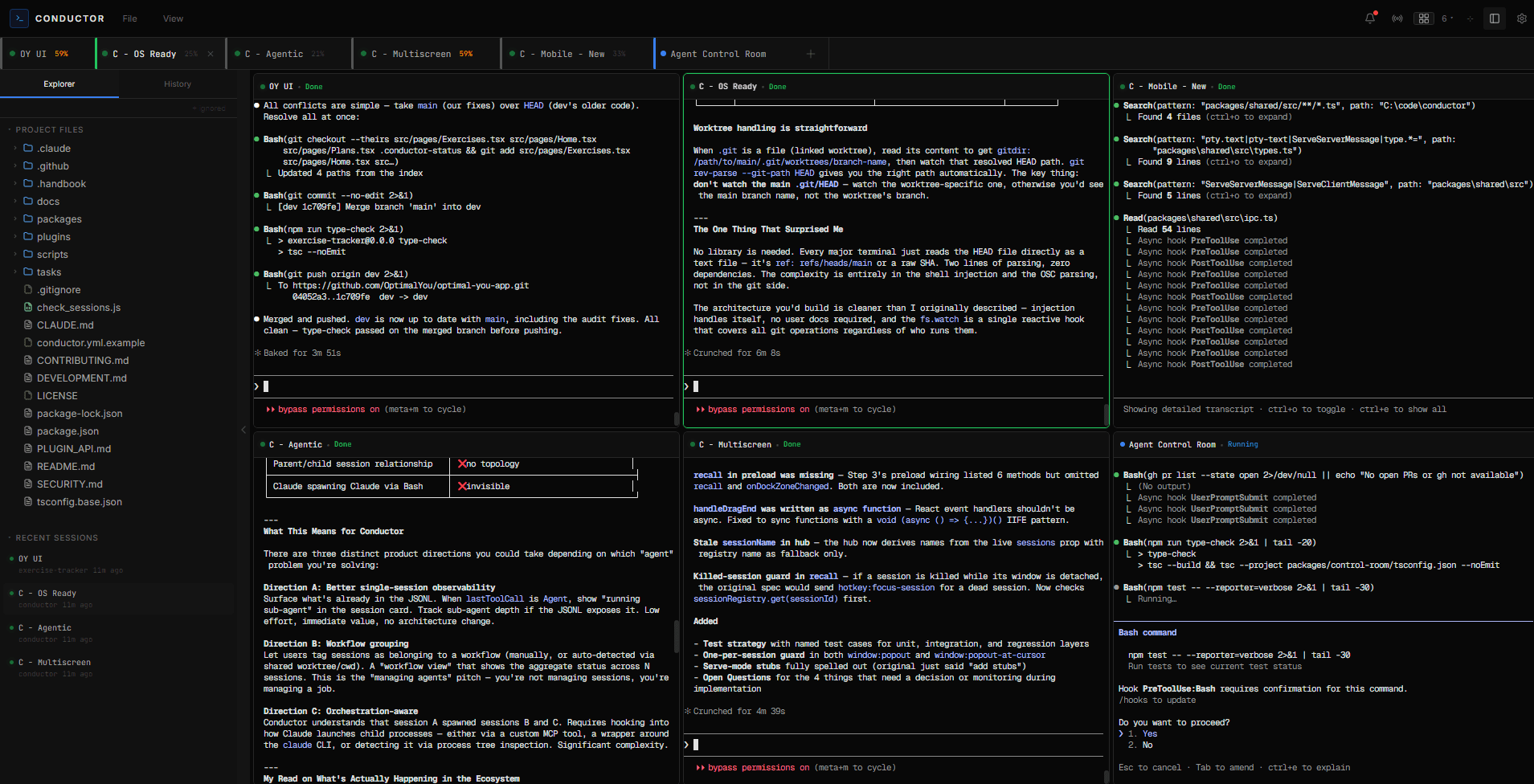Screen dimensions: 1534x784
Task: Open the grid workspace layout icon
Action: (x=1424, y=18)
